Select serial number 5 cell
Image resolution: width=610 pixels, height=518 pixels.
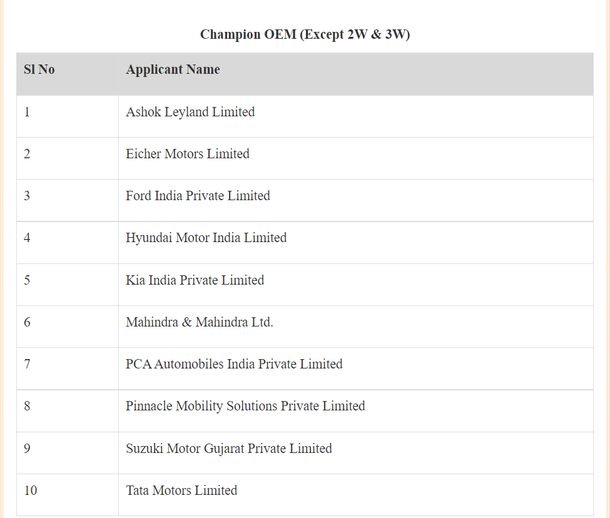(27, 280)
